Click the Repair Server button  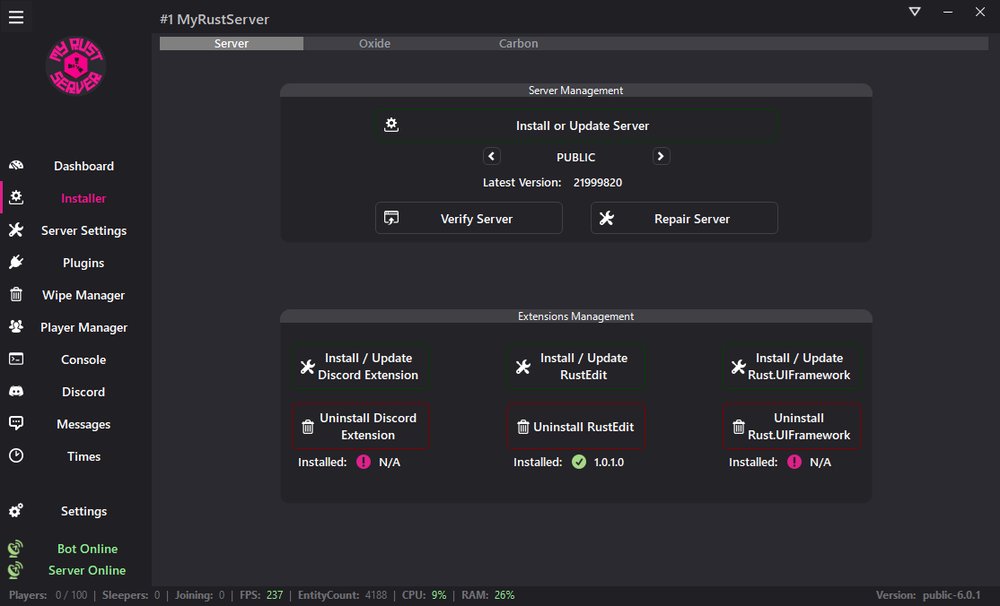(x=684, y=218)
